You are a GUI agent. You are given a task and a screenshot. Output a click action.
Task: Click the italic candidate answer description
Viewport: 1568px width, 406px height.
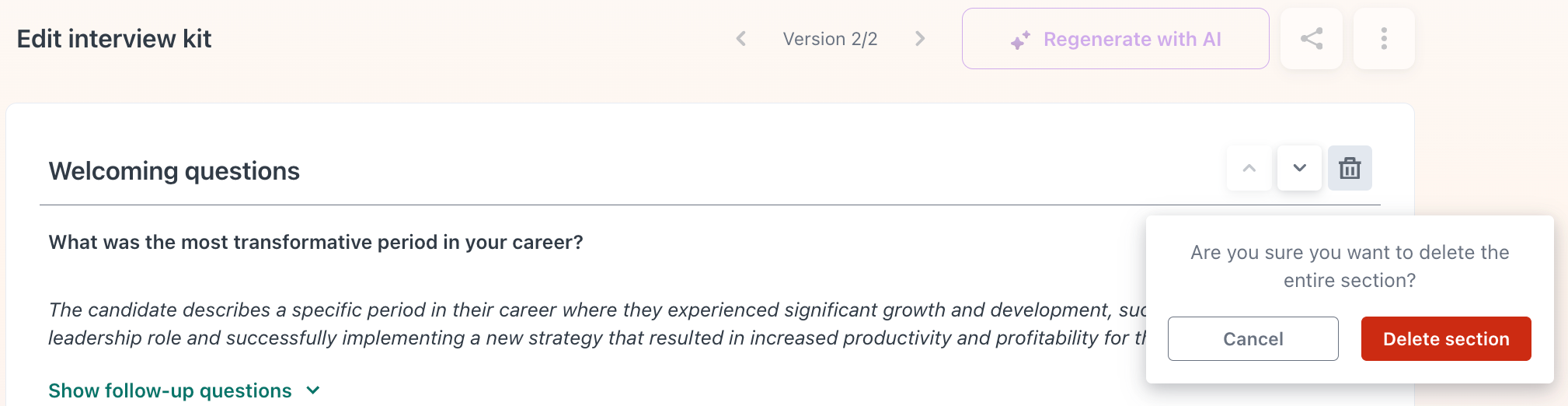pyautogui.click(x=597, y=324)
